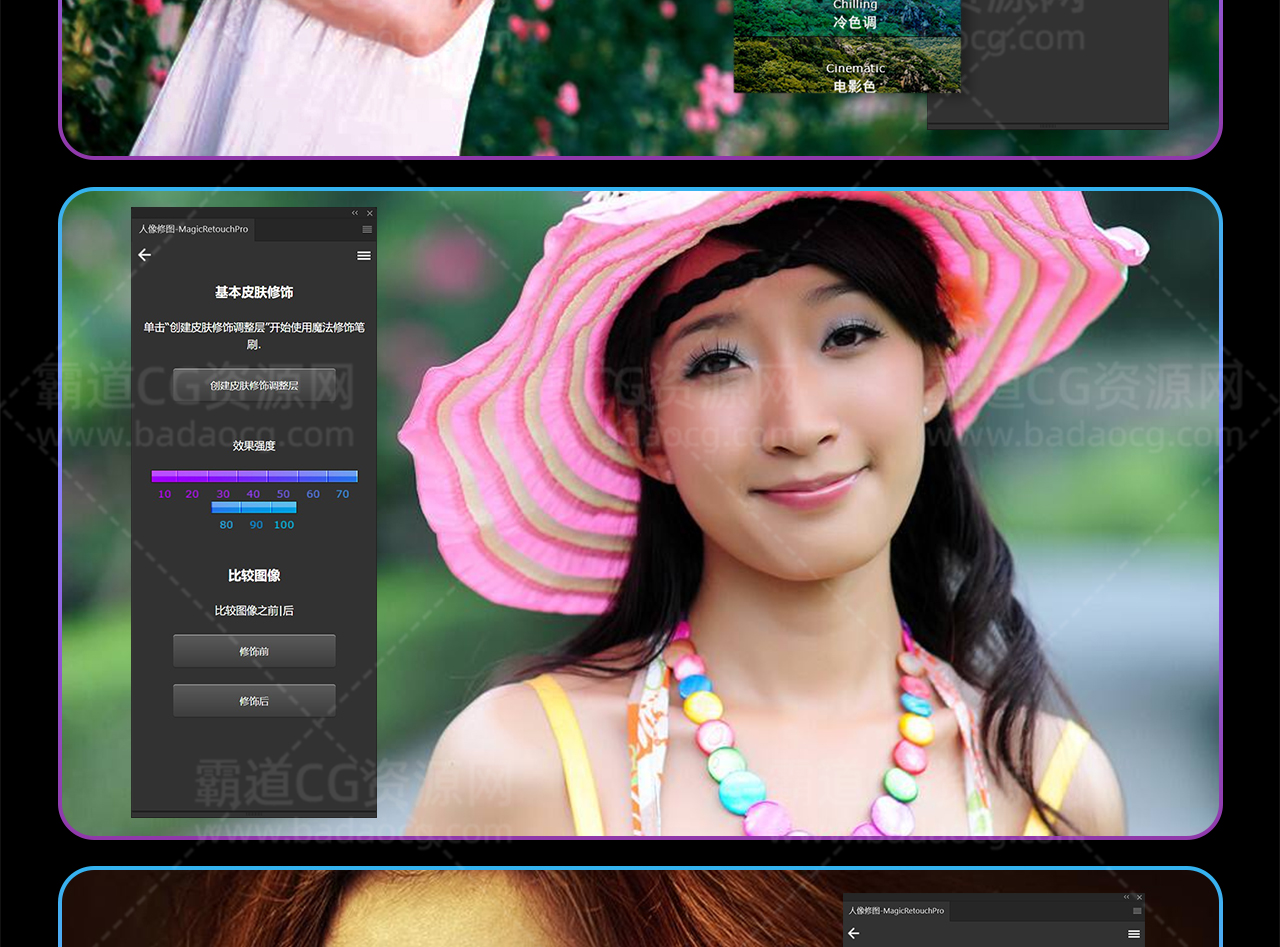The height and width of the screenshot is (947, 1280).
Task: Click 修饰前 compare button
Action: tap(254, 651)
